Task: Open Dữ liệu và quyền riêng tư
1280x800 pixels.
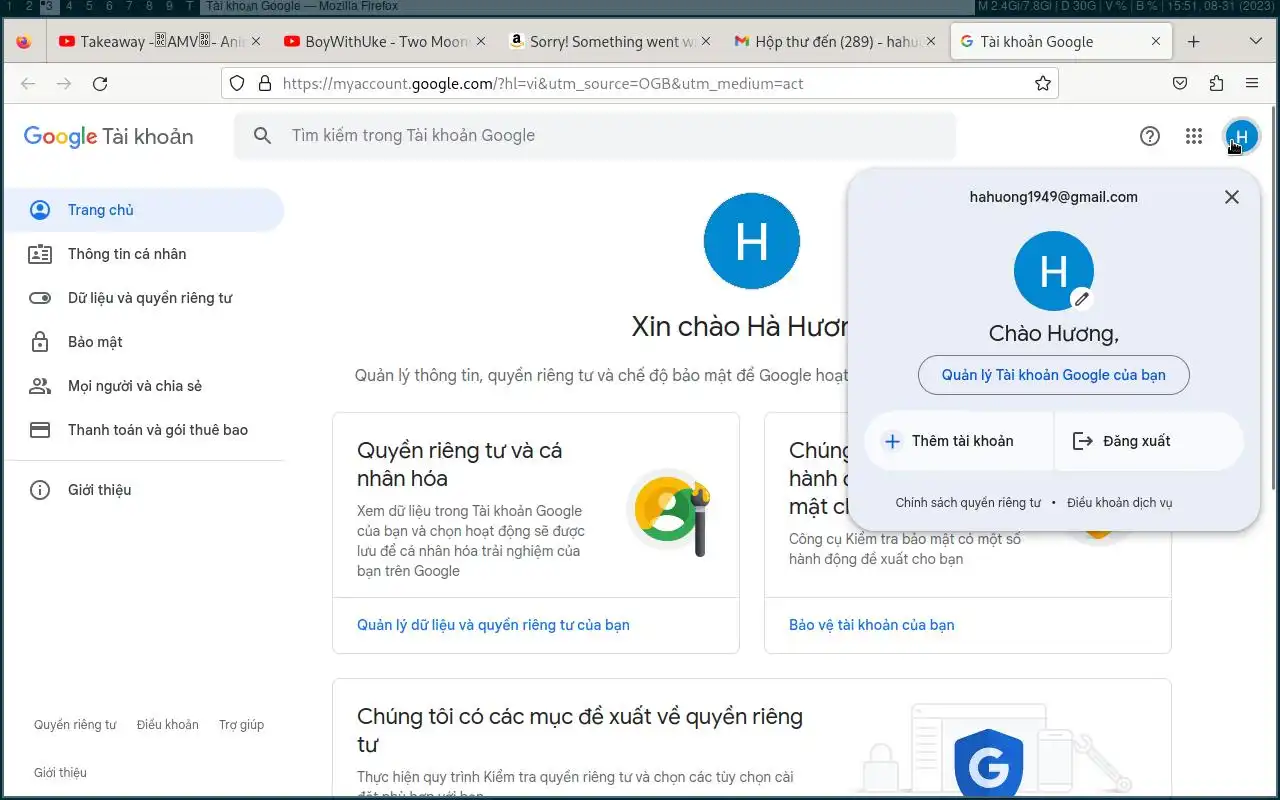Action: point(144,298)
